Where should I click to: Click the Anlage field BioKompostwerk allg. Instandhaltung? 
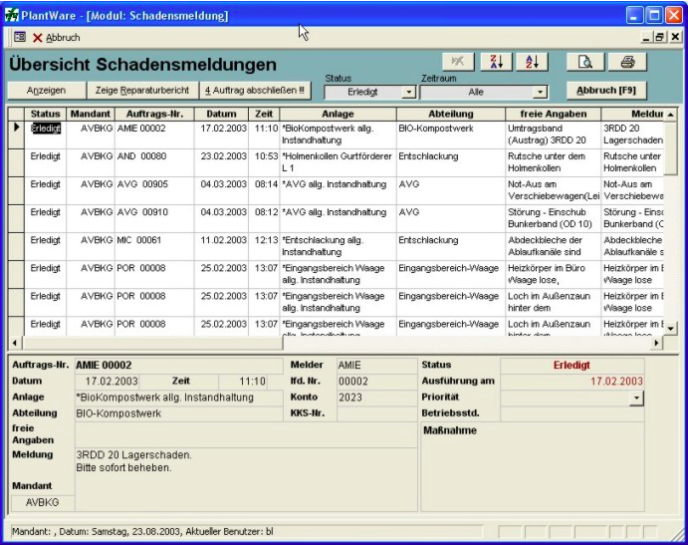click(x=179, y=398)
